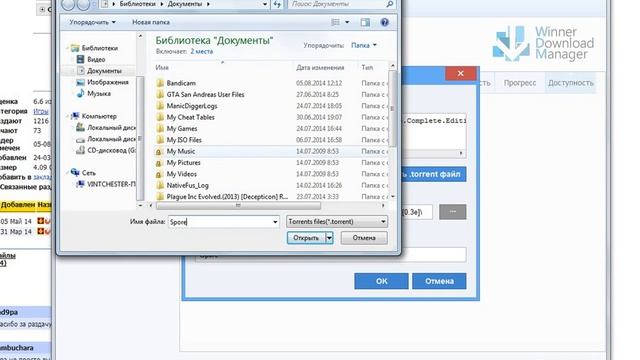The width and height of the screenshot is (640, 360).
Task: Click the Back navigation arrow
Action: point(69,4)
